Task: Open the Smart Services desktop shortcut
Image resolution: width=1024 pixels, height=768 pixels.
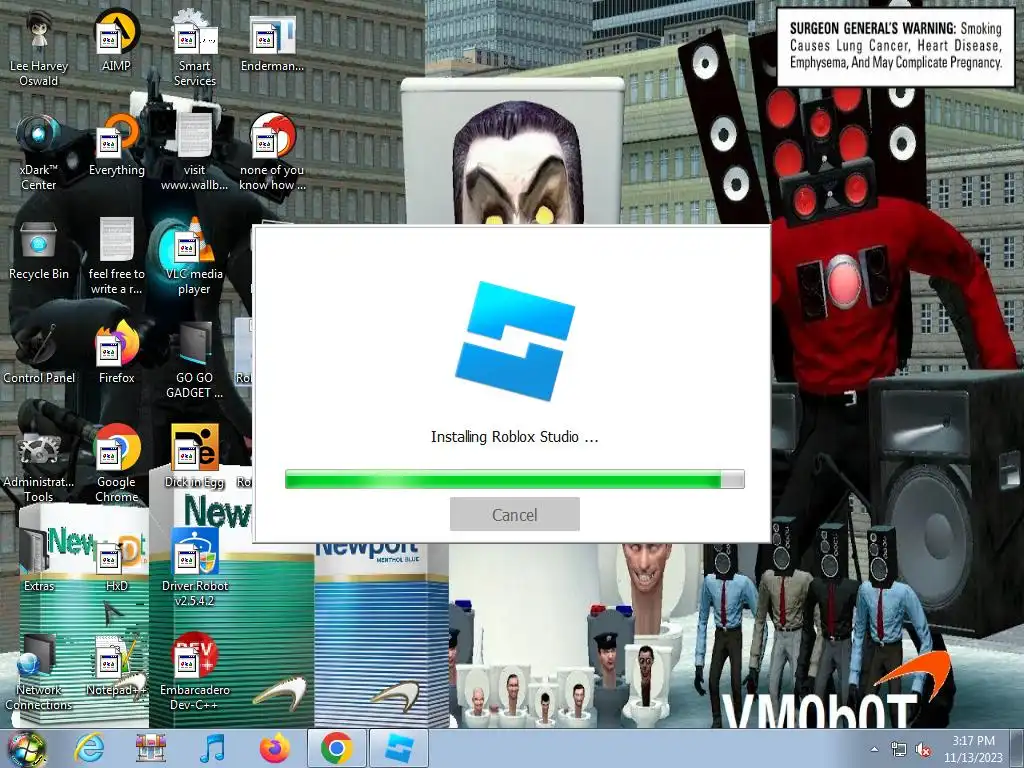Action: (x=195, y=48)
